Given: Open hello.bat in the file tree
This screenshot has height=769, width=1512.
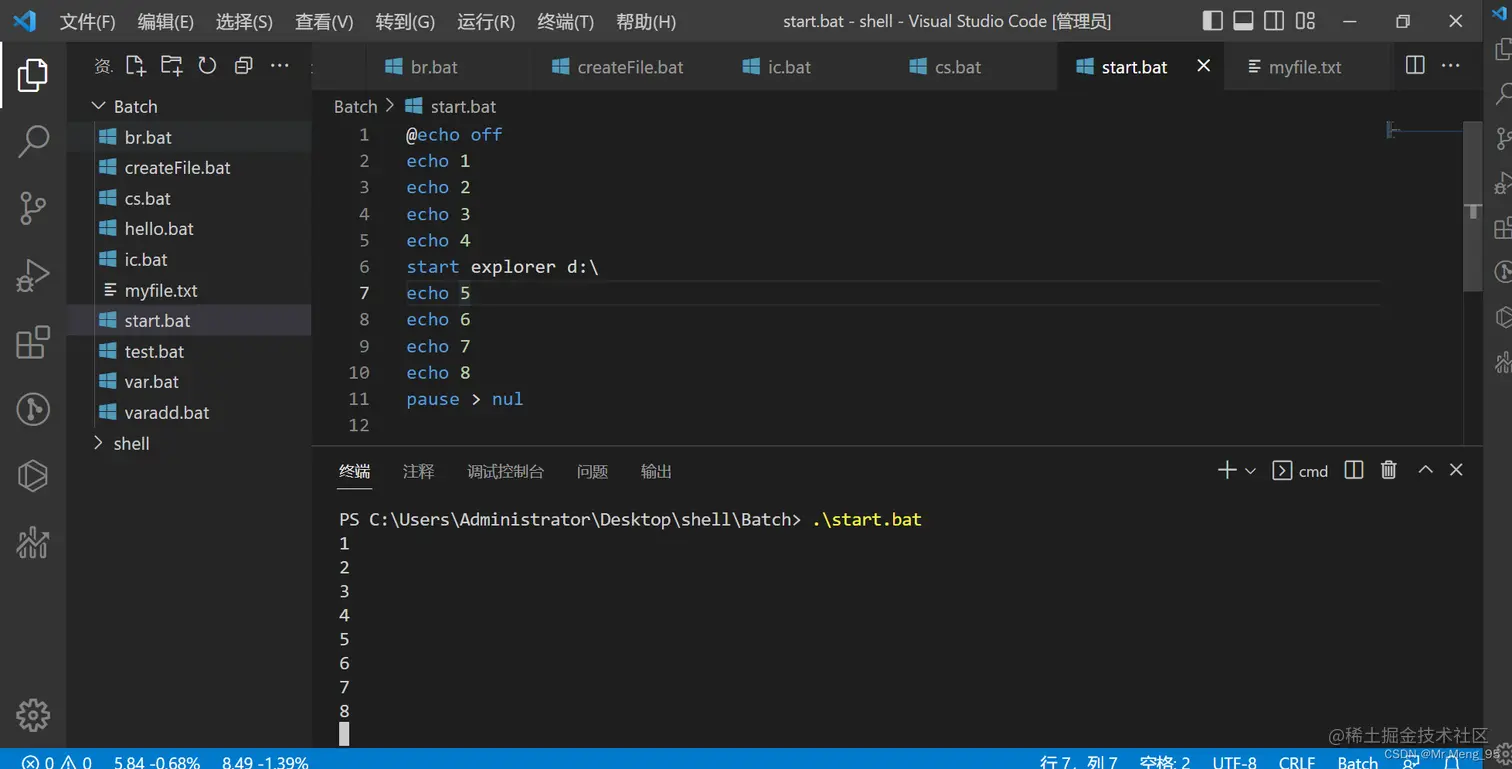Looking at the screenshot, I should tap(189, 229).
